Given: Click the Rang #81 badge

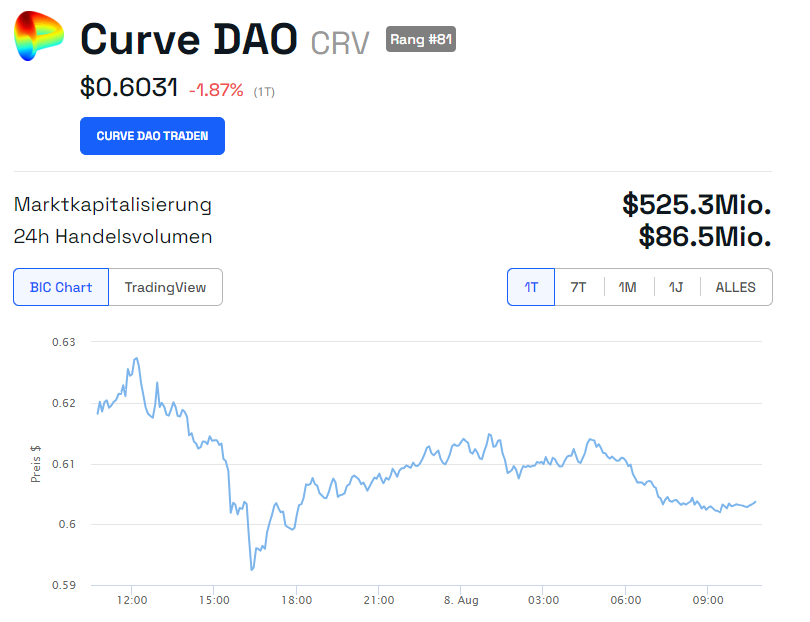Looking at the screenshot, I should 421,39.
